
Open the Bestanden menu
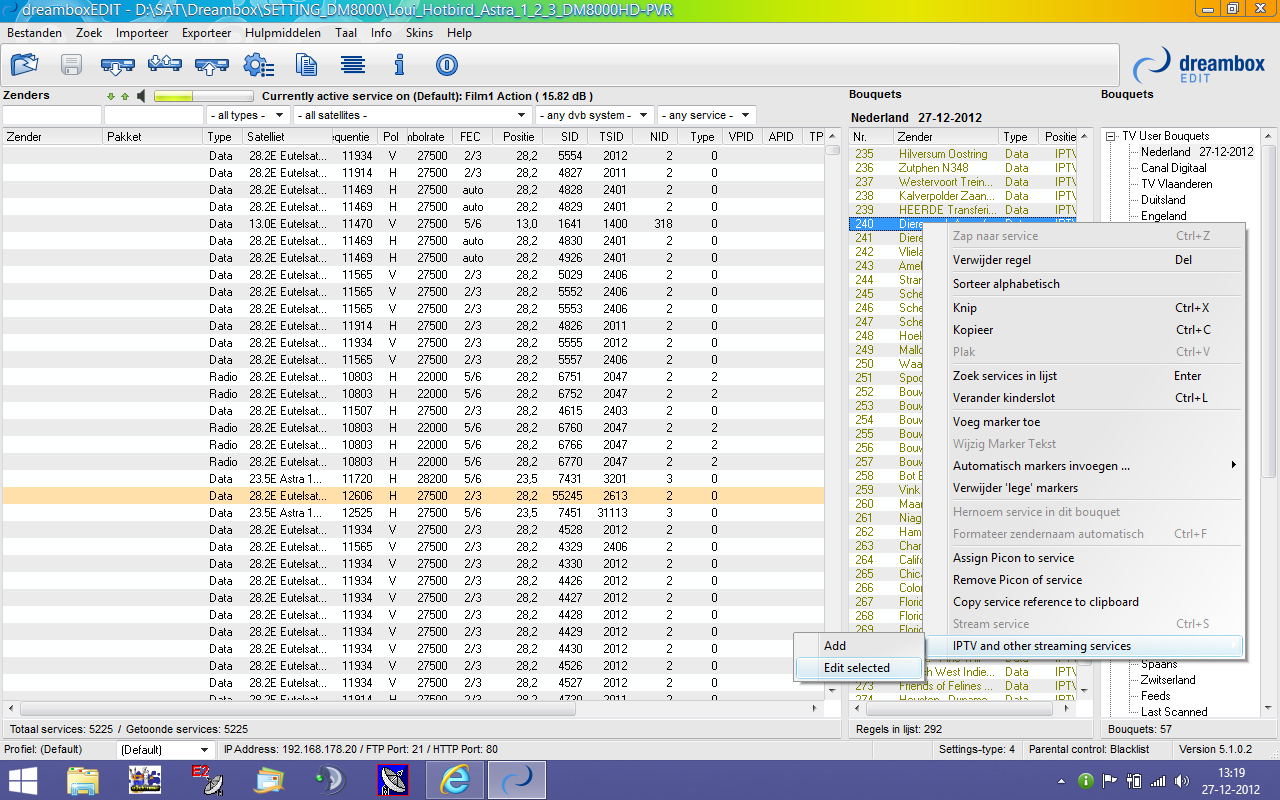click(x=34, y=33)
